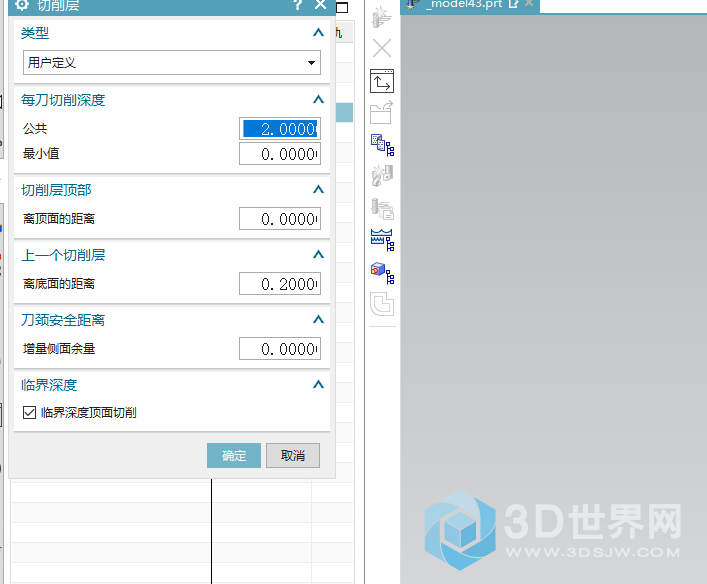Click the 确定 button
The image size is (707, 584).
pyautogui.click(x=234, y=455)
